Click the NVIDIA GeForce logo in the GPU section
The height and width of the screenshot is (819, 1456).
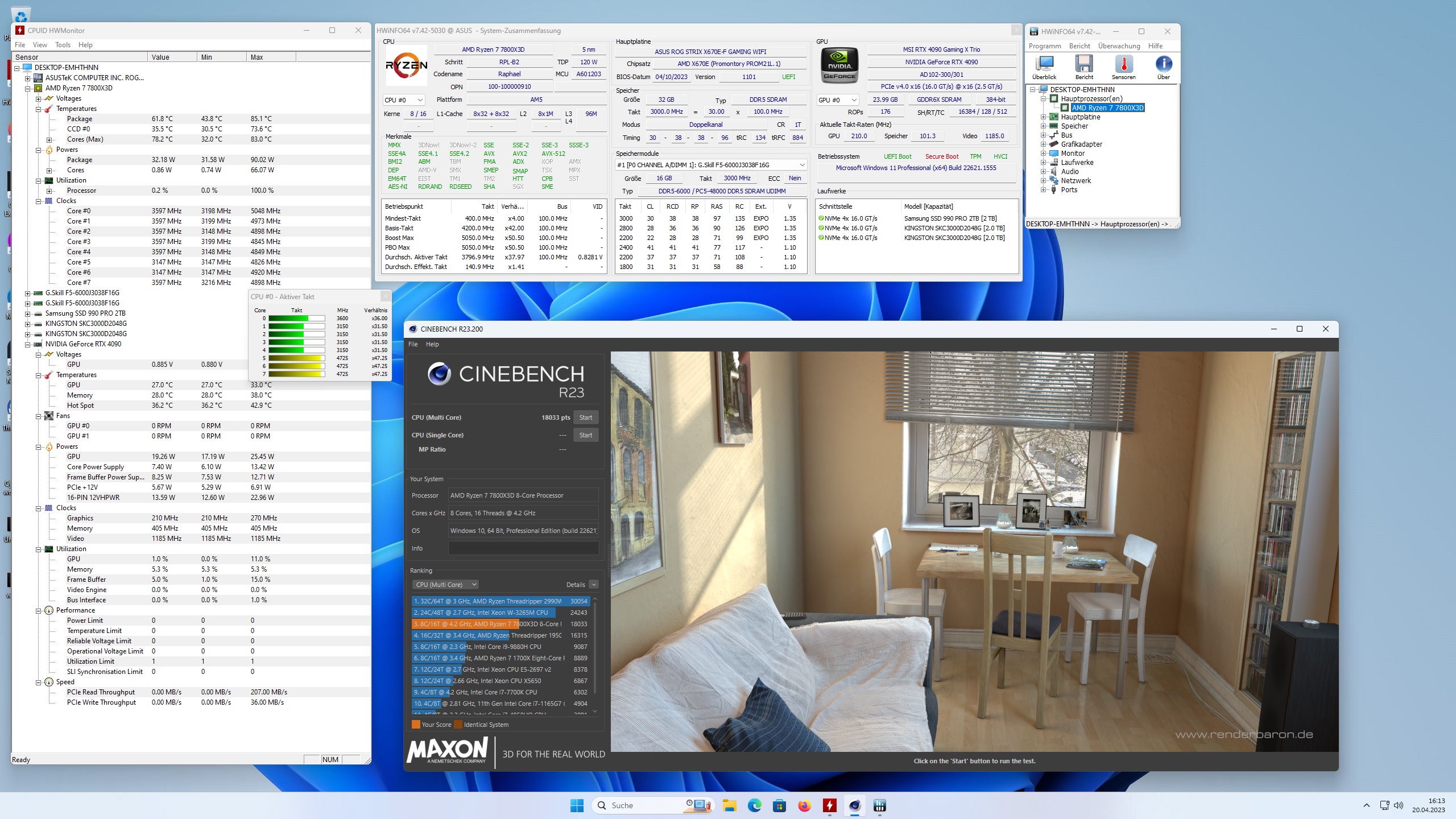click(839, 64)
